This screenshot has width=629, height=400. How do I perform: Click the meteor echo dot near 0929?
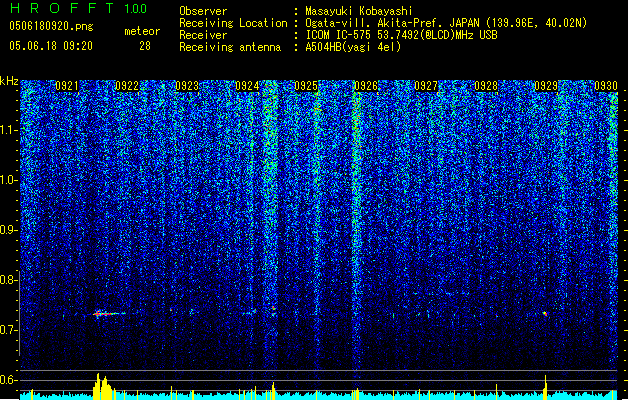[x=545, y=313]
